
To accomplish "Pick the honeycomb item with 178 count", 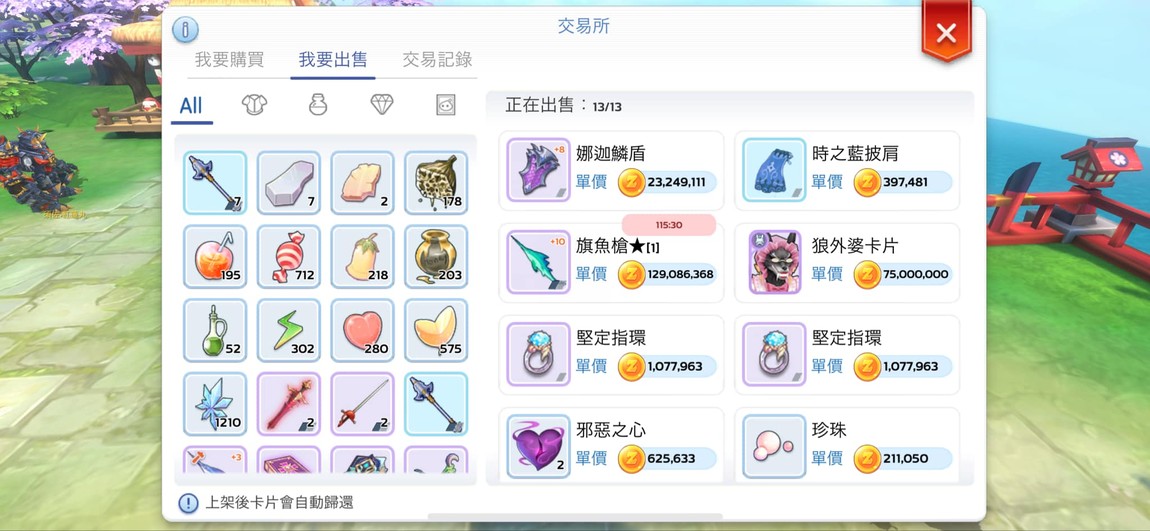I will click(436, 183).
